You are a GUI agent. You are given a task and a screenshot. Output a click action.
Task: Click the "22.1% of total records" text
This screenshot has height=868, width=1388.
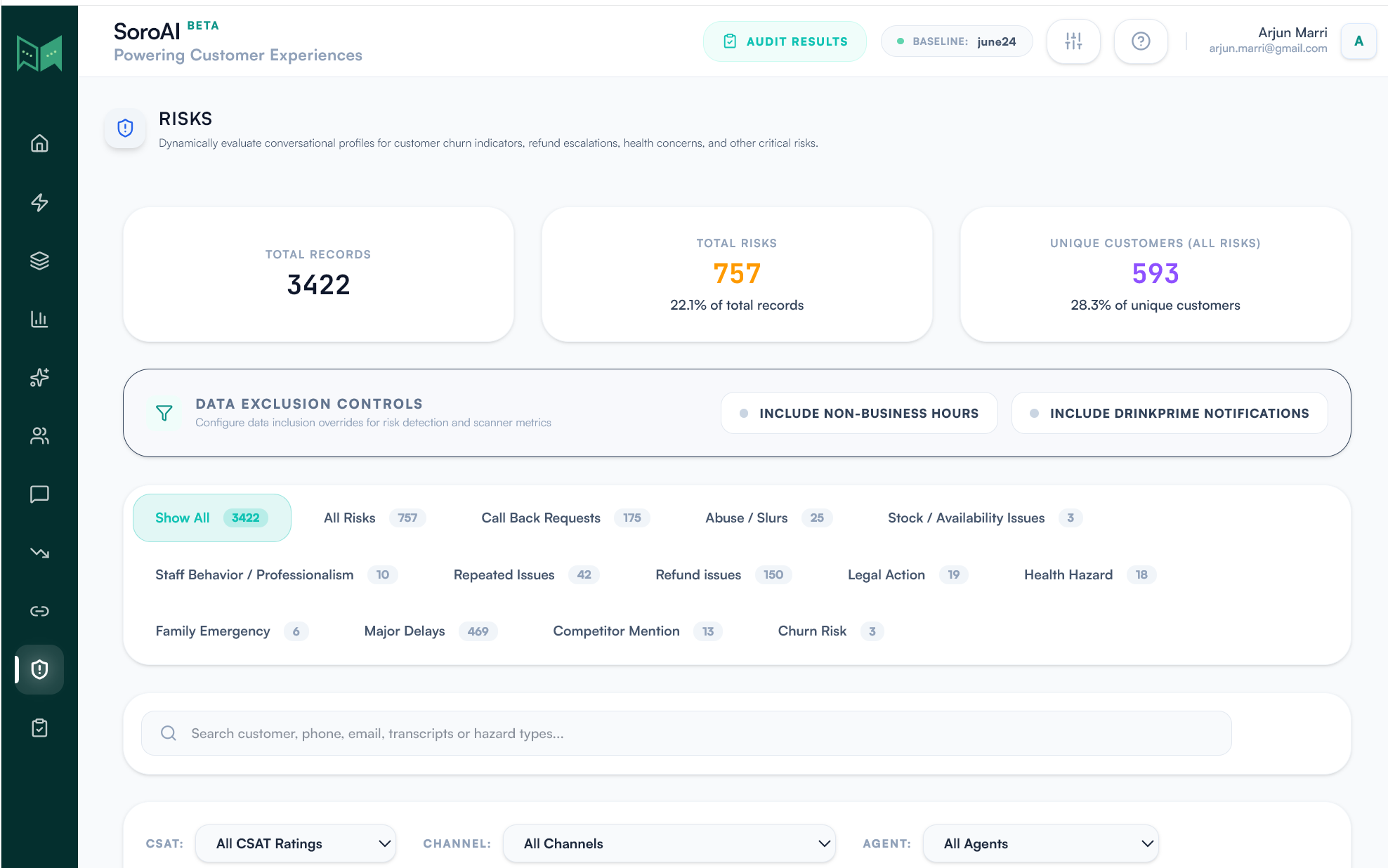point(737,305)
